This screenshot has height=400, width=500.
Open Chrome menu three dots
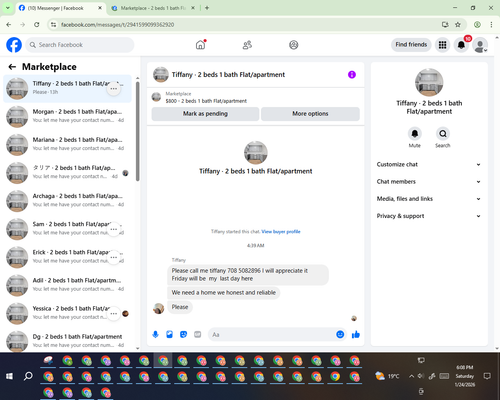click(491, 25)
